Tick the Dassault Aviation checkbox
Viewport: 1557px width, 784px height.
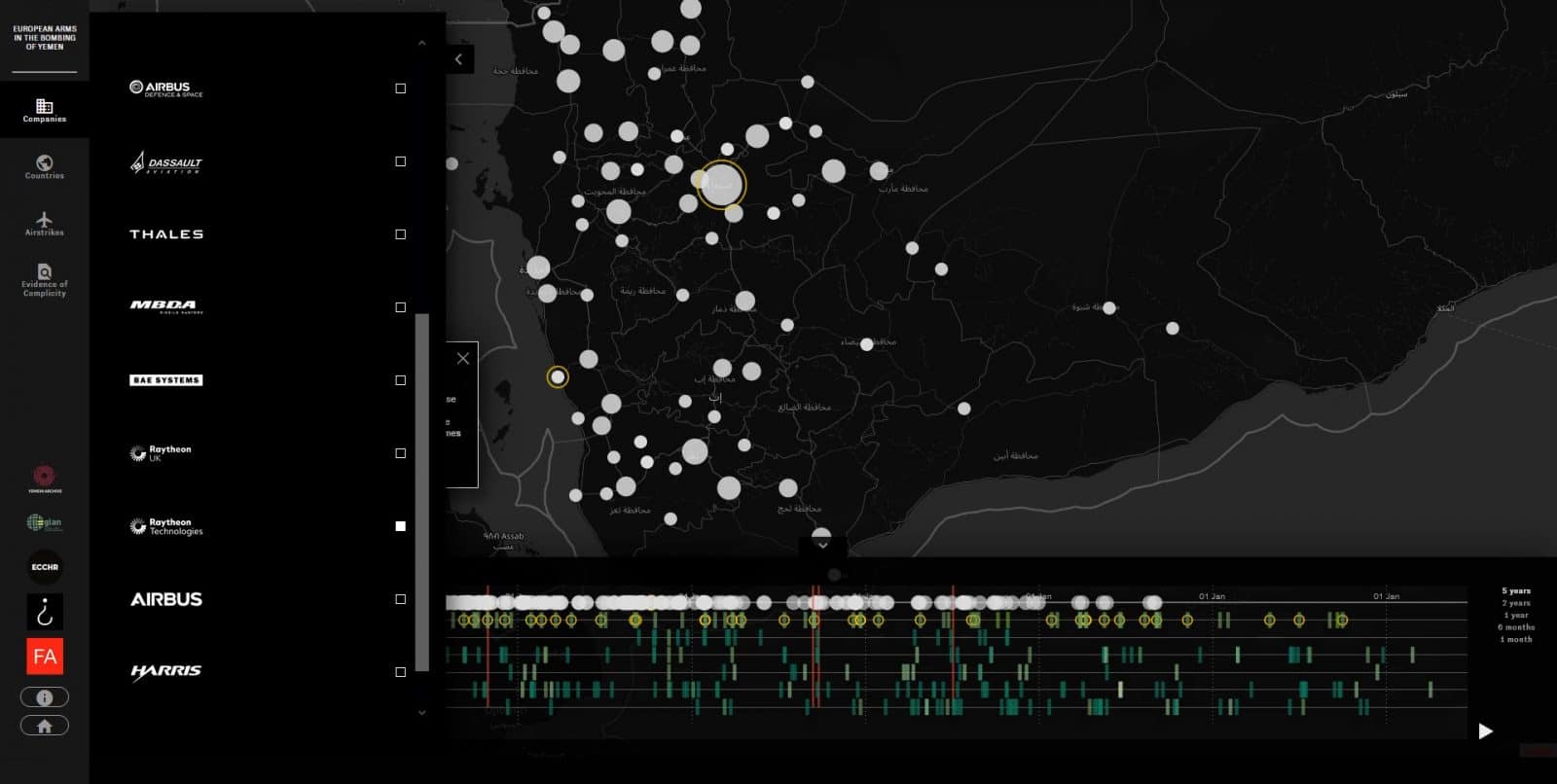[400, 161]
